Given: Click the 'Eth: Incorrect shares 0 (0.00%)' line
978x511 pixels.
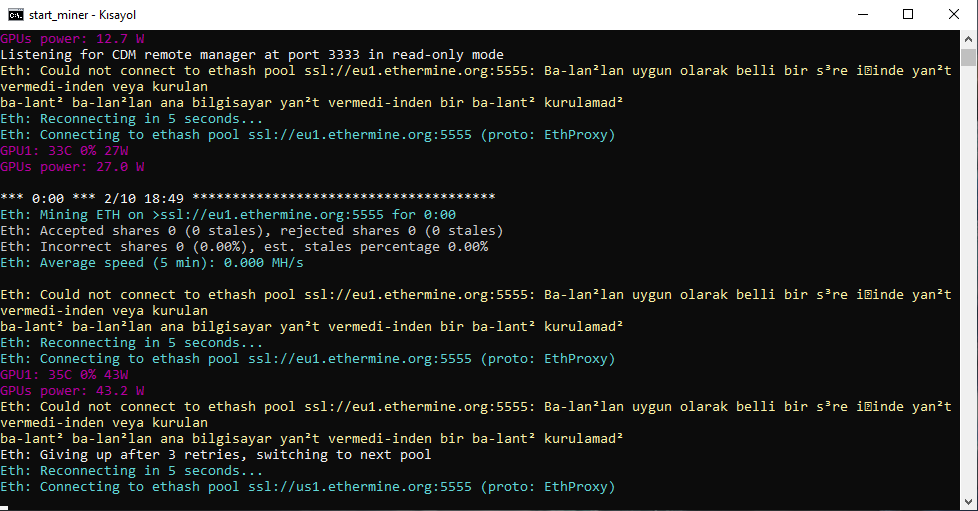Looking at the screenshot, I should pyautogui.click(x=244, y=247).
